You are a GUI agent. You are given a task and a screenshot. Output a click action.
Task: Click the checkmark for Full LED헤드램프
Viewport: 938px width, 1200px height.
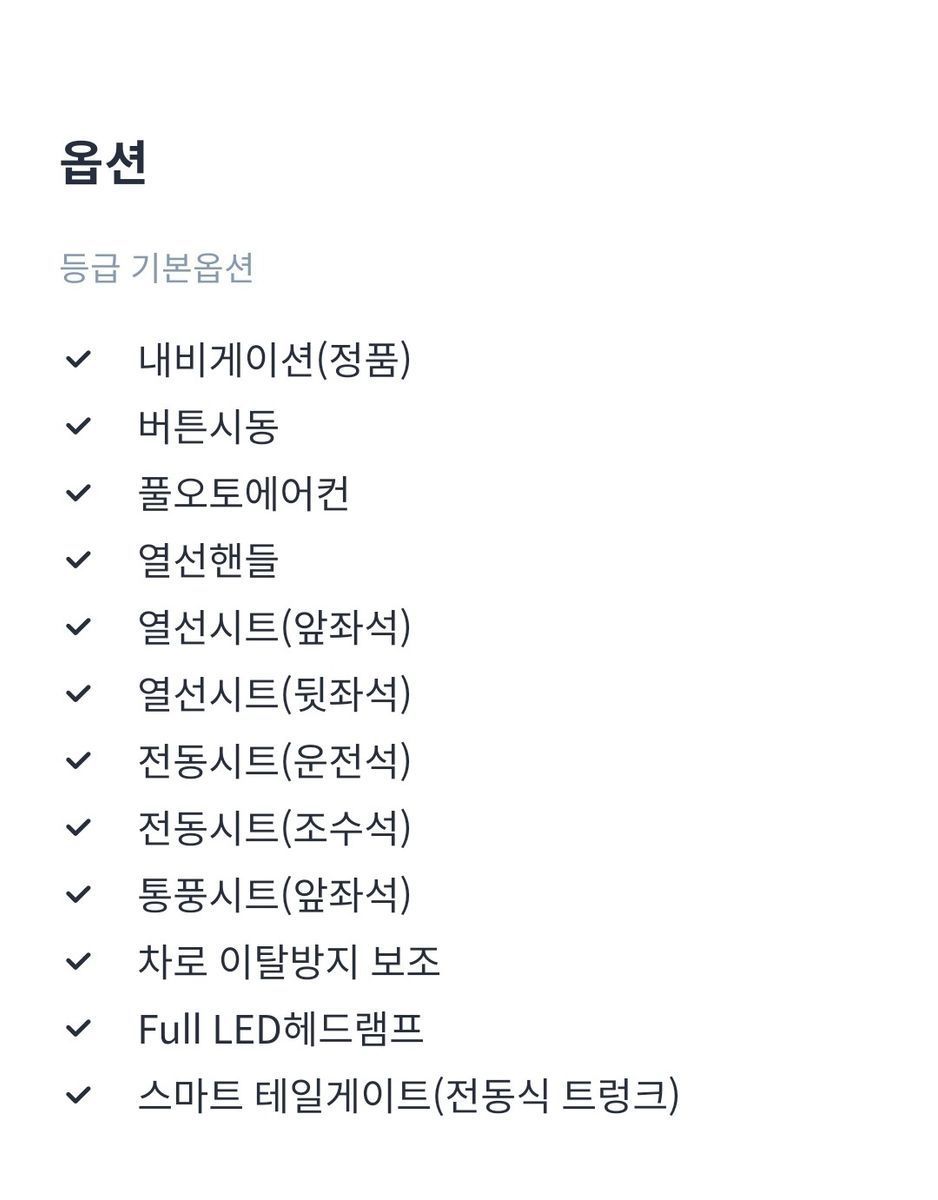tap(78, 1029)
